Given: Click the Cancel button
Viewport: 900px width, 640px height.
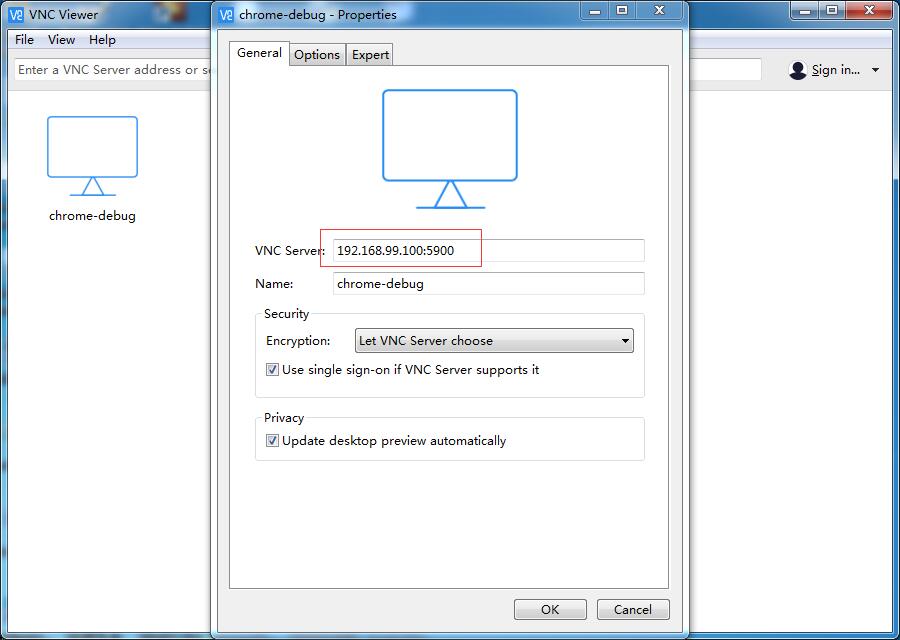Looking at the screenshot, I should 633,610.
